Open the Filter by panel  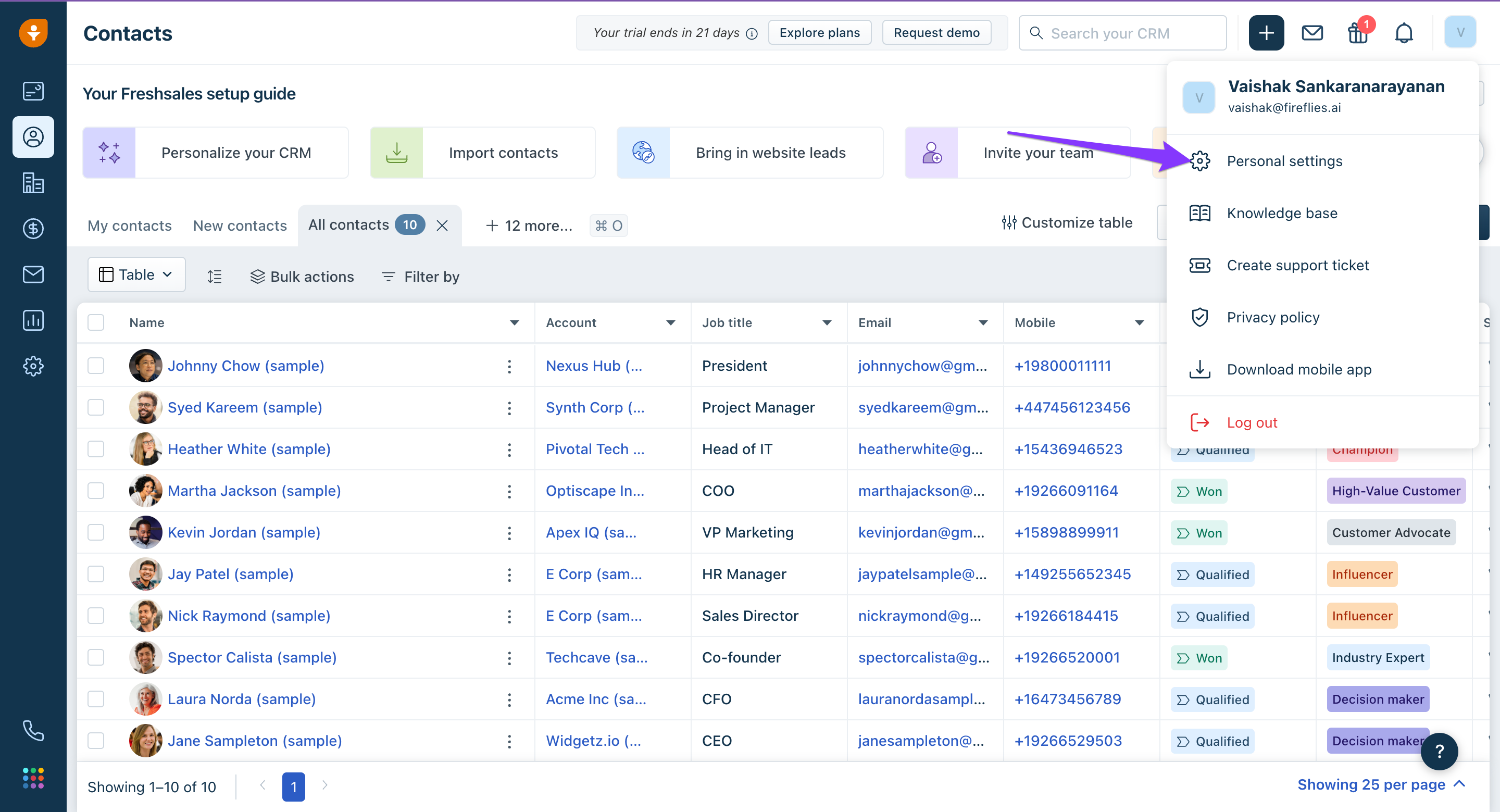point(420,277)
